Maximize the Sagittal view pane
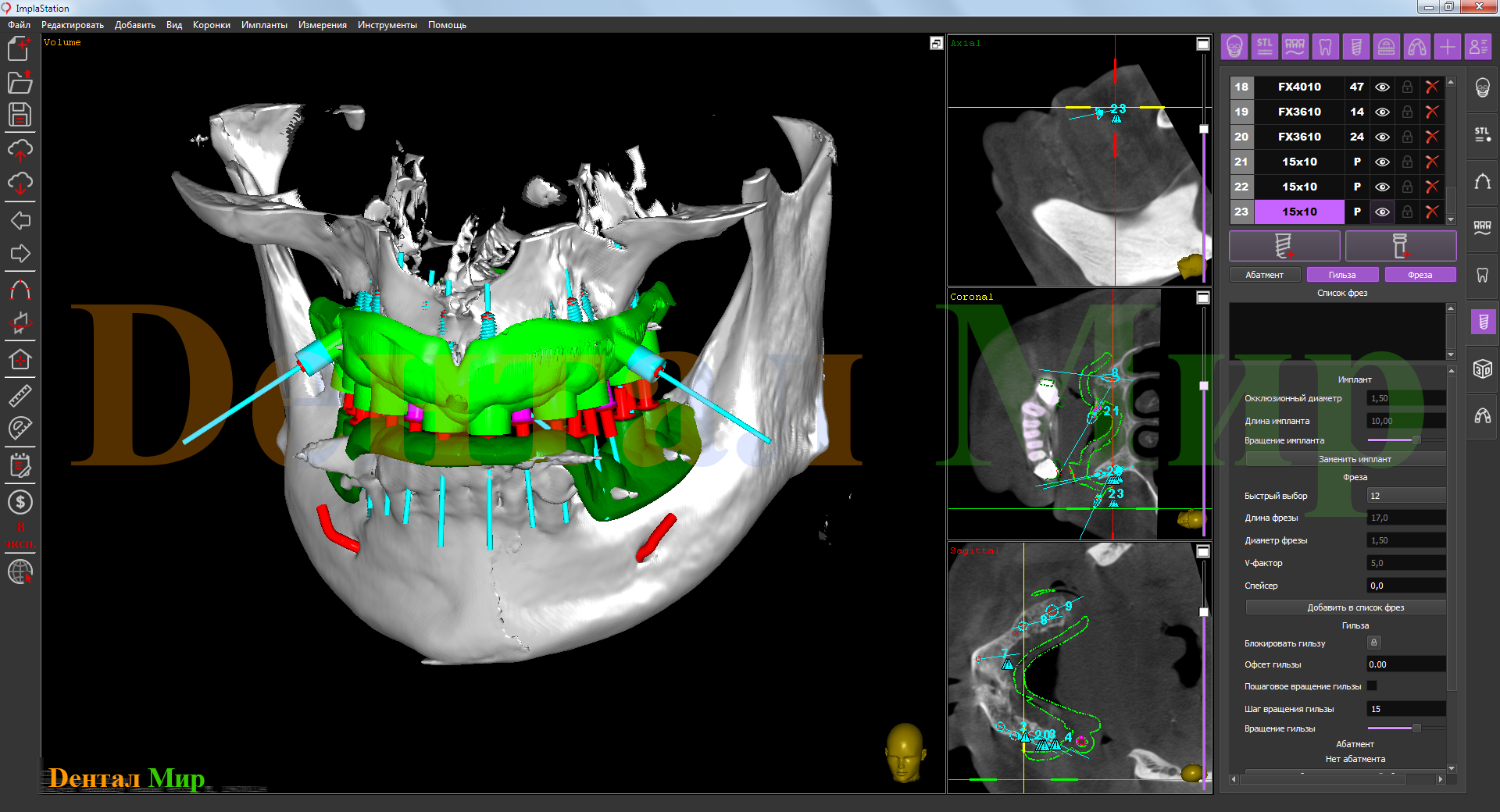The width and height of the screenshot is (1500, 812). tap(1203, 551)
